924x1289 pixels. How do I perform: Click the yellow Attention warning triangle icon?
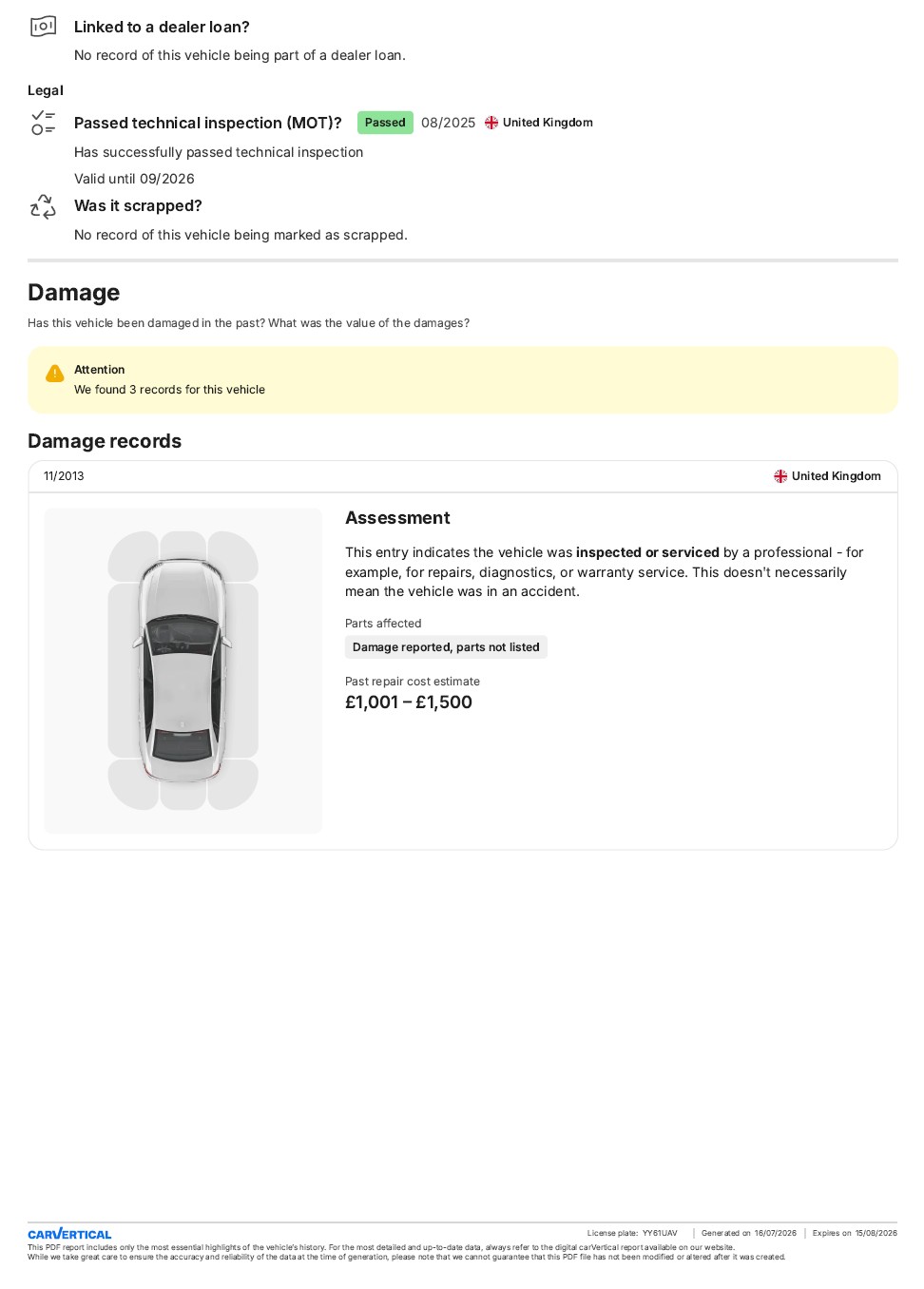55,373
